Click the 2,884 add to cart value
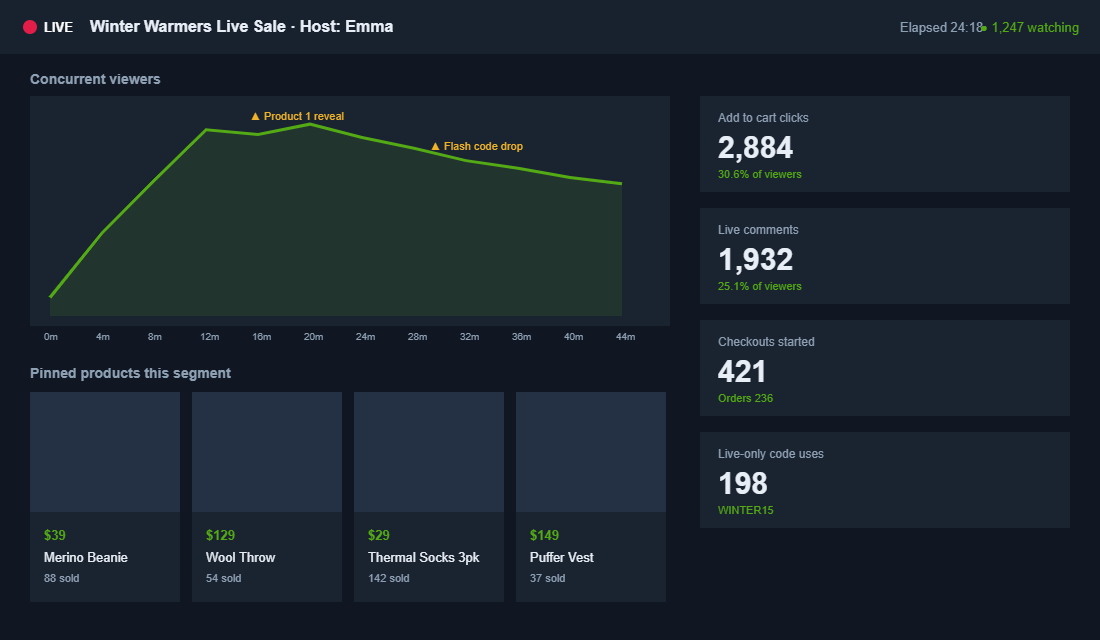 coord(756,147)
